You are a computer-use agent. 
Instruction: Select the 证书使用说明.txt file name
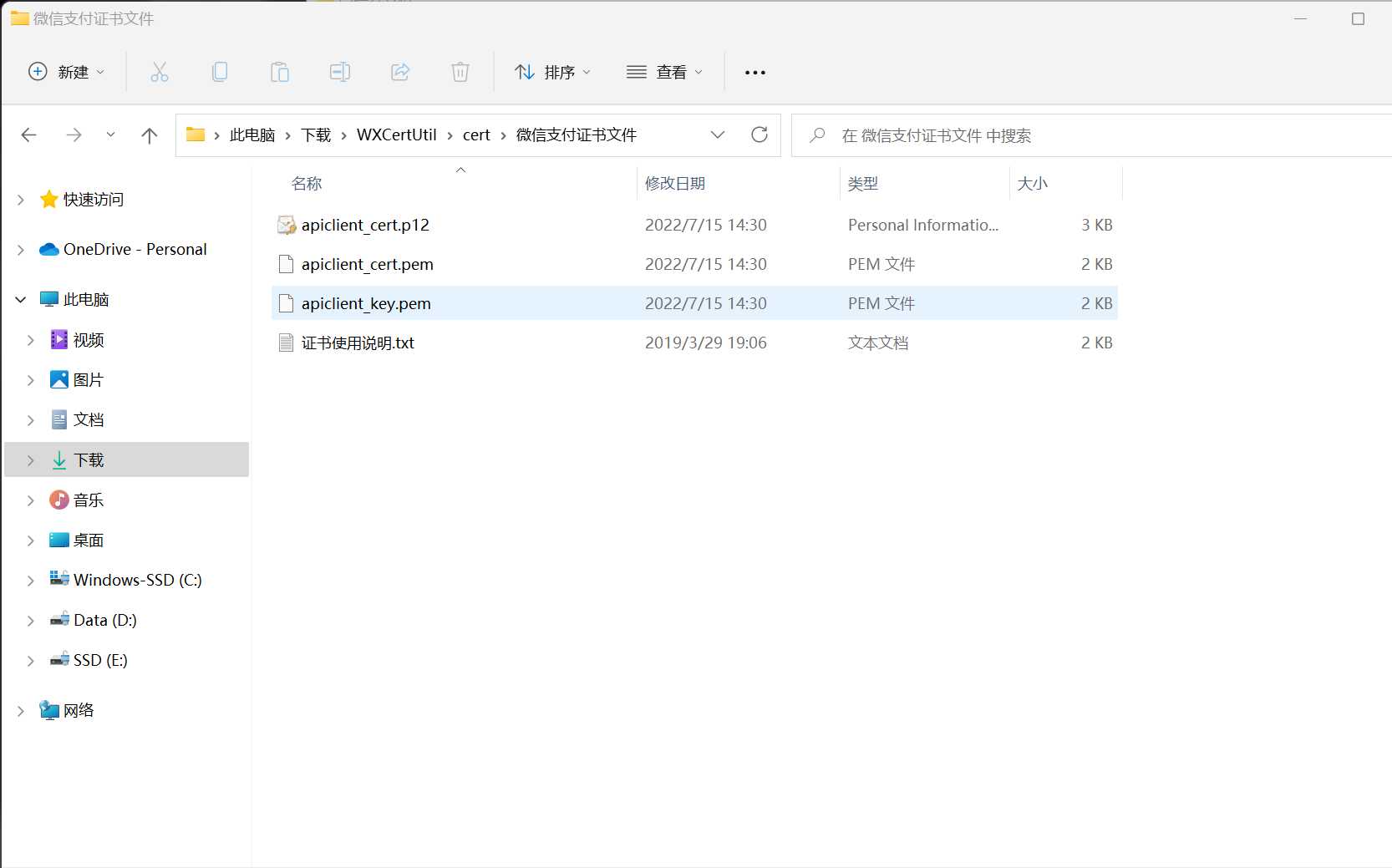pyautogui.click(x=358, y=343)
